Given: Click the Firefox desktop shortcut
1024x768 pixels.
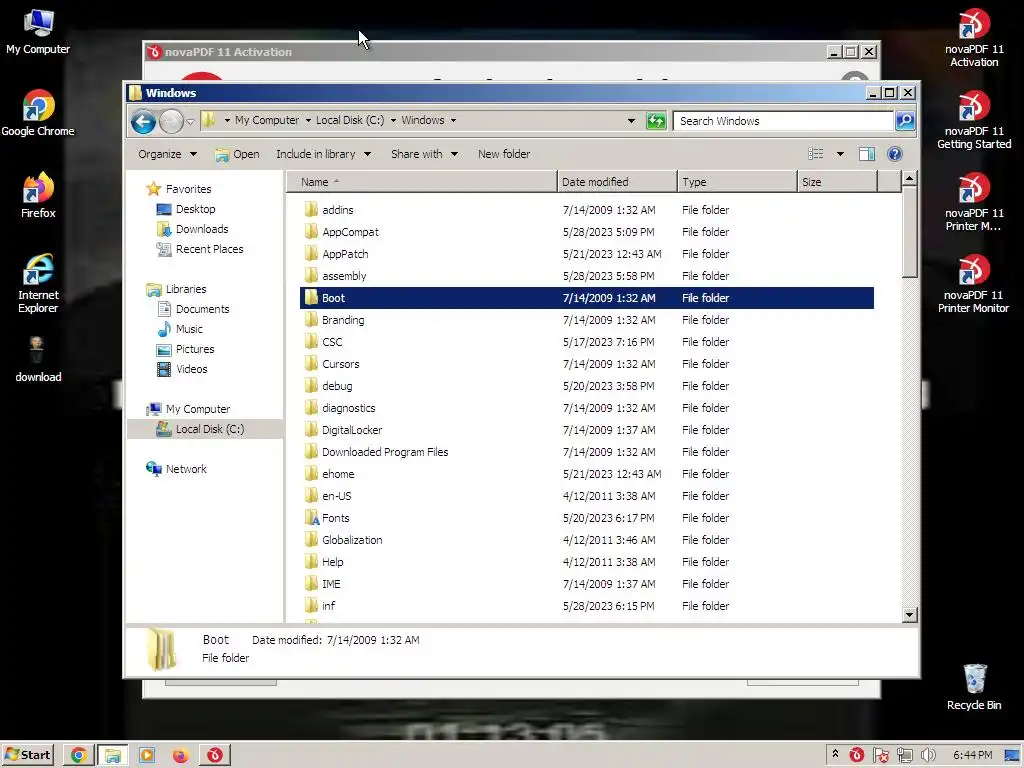Looking at the screenshot, I should [x=38, y=196].
